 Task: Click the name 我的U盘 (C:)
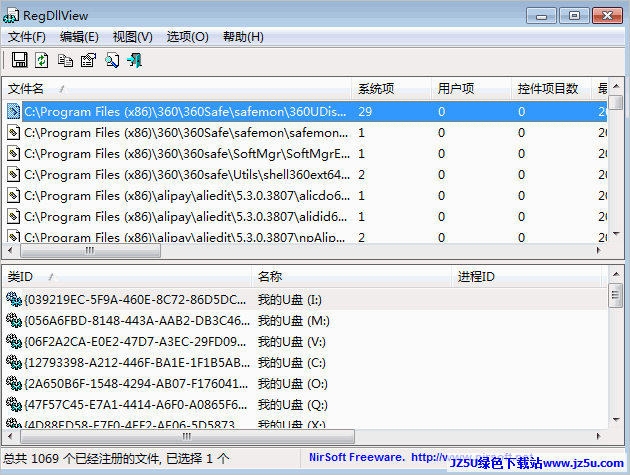[x=292, y=362]
